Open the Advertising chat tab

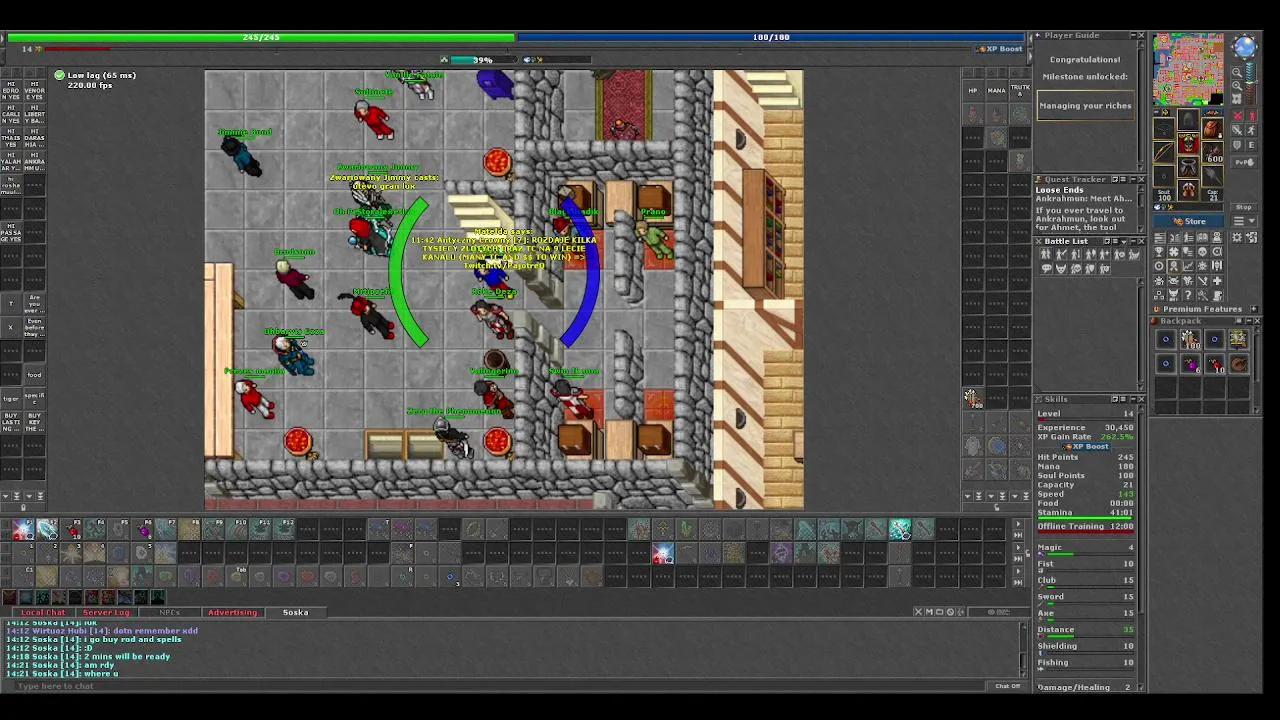point(232,612)
